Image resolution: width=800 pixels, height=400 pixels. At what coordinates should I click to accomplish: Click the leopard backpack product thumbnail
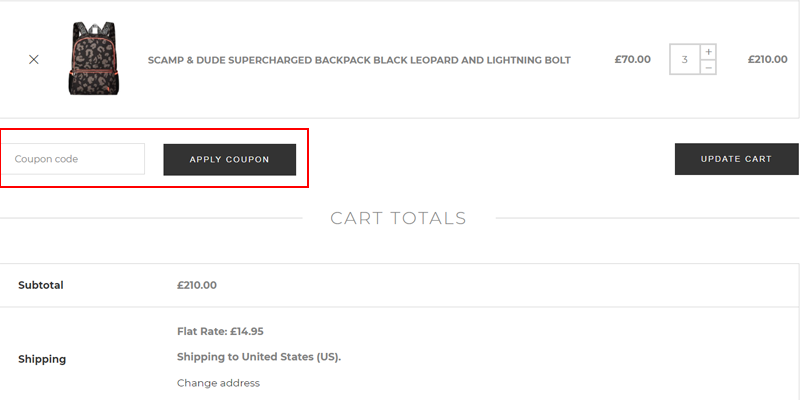[x=92, y=59]
